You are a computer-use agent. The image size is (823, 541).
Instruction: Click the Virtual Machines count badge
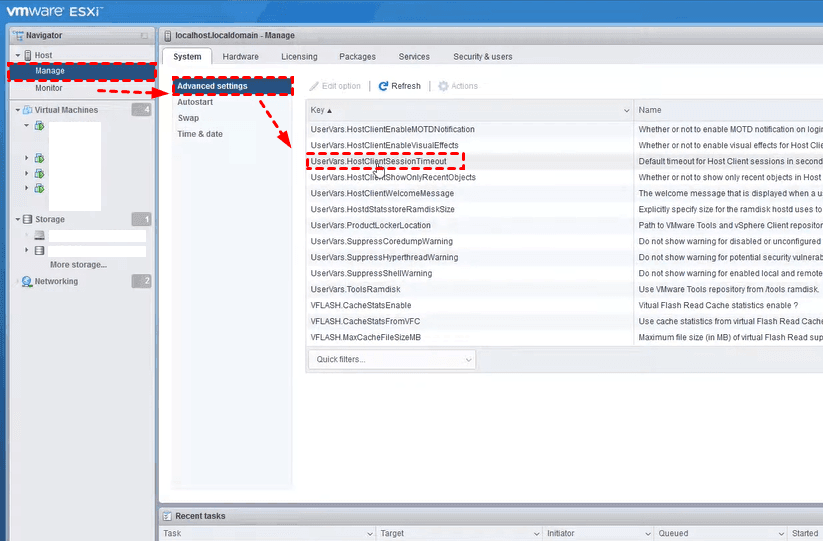141,110
